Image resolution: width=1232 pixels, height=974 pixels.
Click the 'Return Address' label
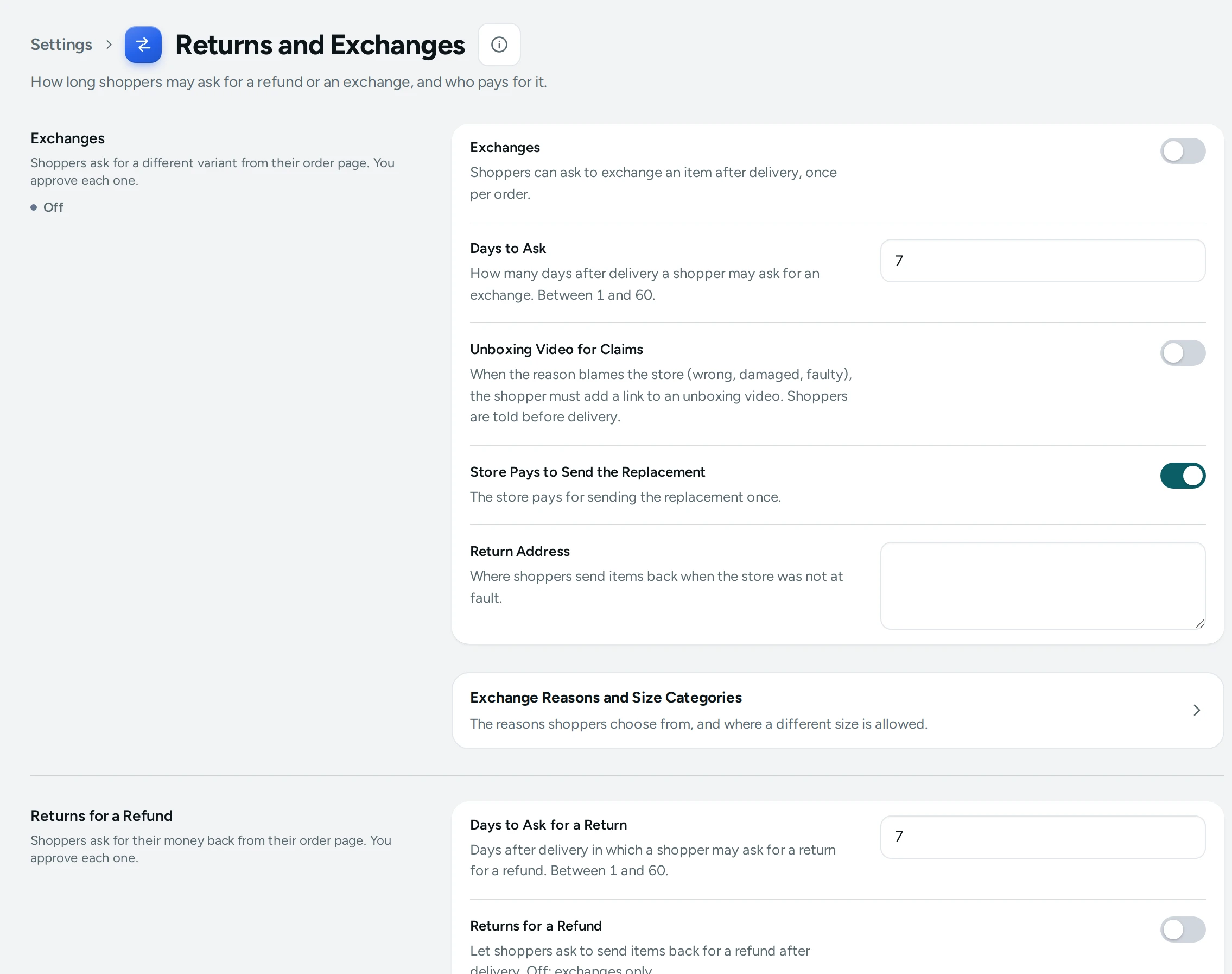tap(519, 552)
